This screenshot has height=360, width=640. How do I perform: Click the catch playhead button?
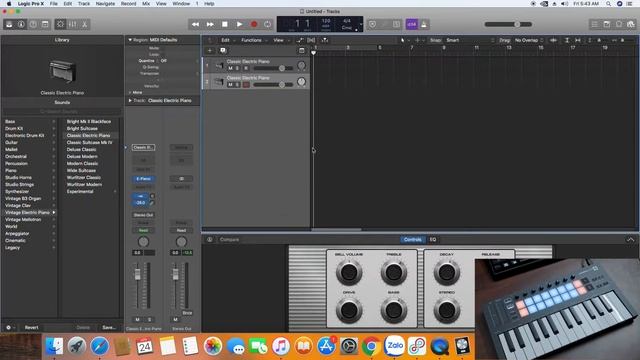(x=324, y=40)
